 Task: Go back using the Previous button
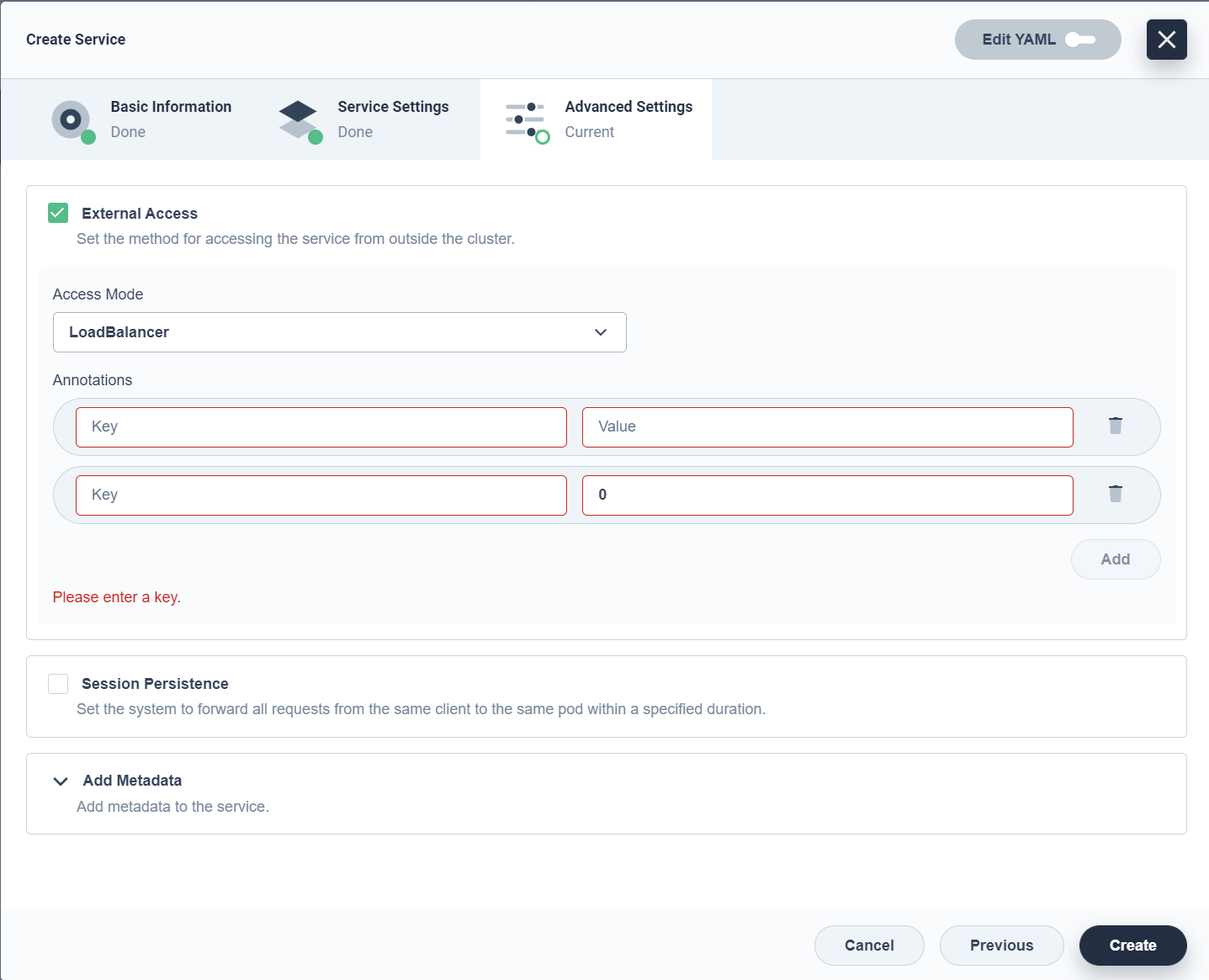pyautogui.click(x=1001, y=945)
